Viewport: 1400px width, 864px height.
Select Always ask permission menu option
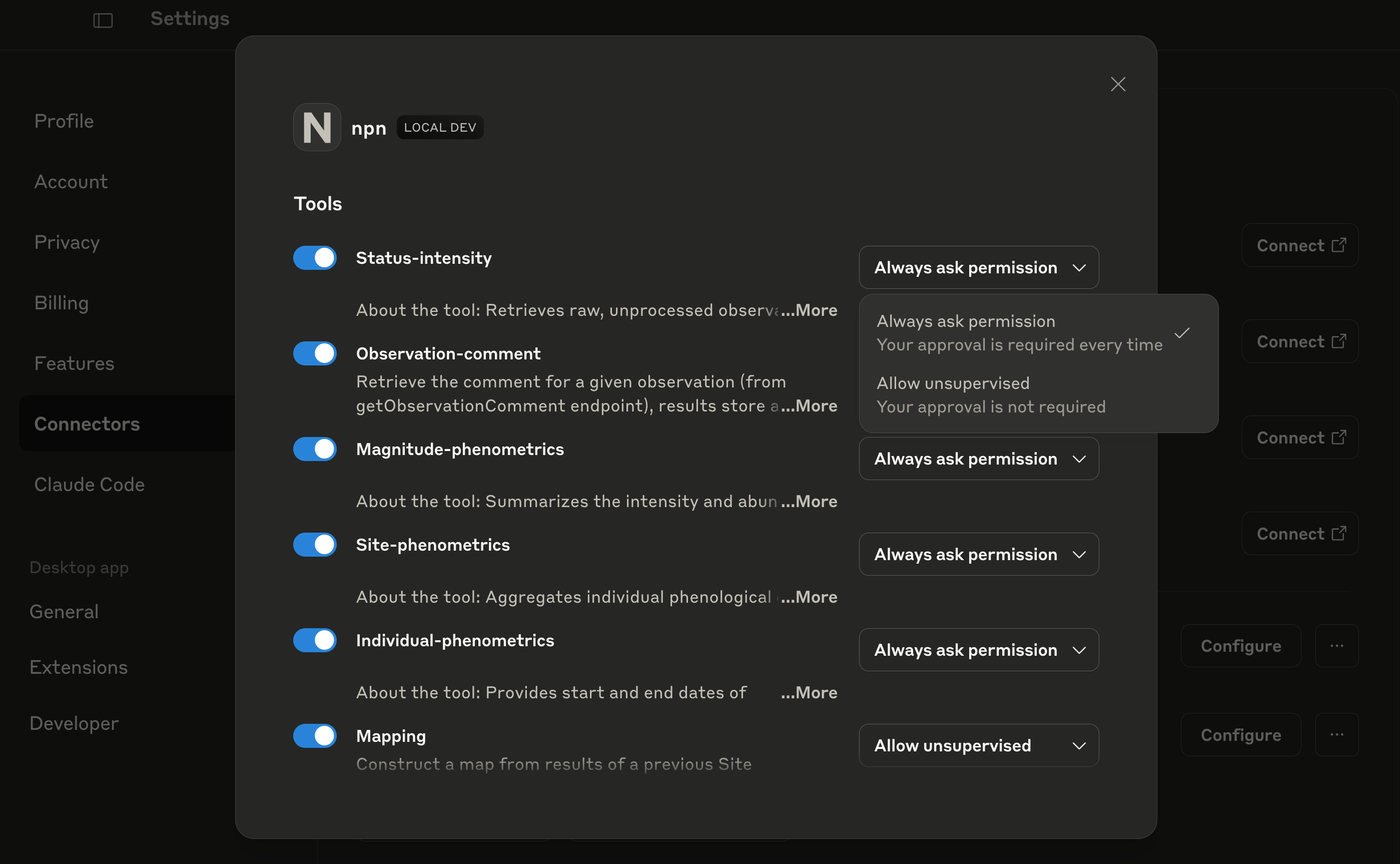coord(1038,332)
